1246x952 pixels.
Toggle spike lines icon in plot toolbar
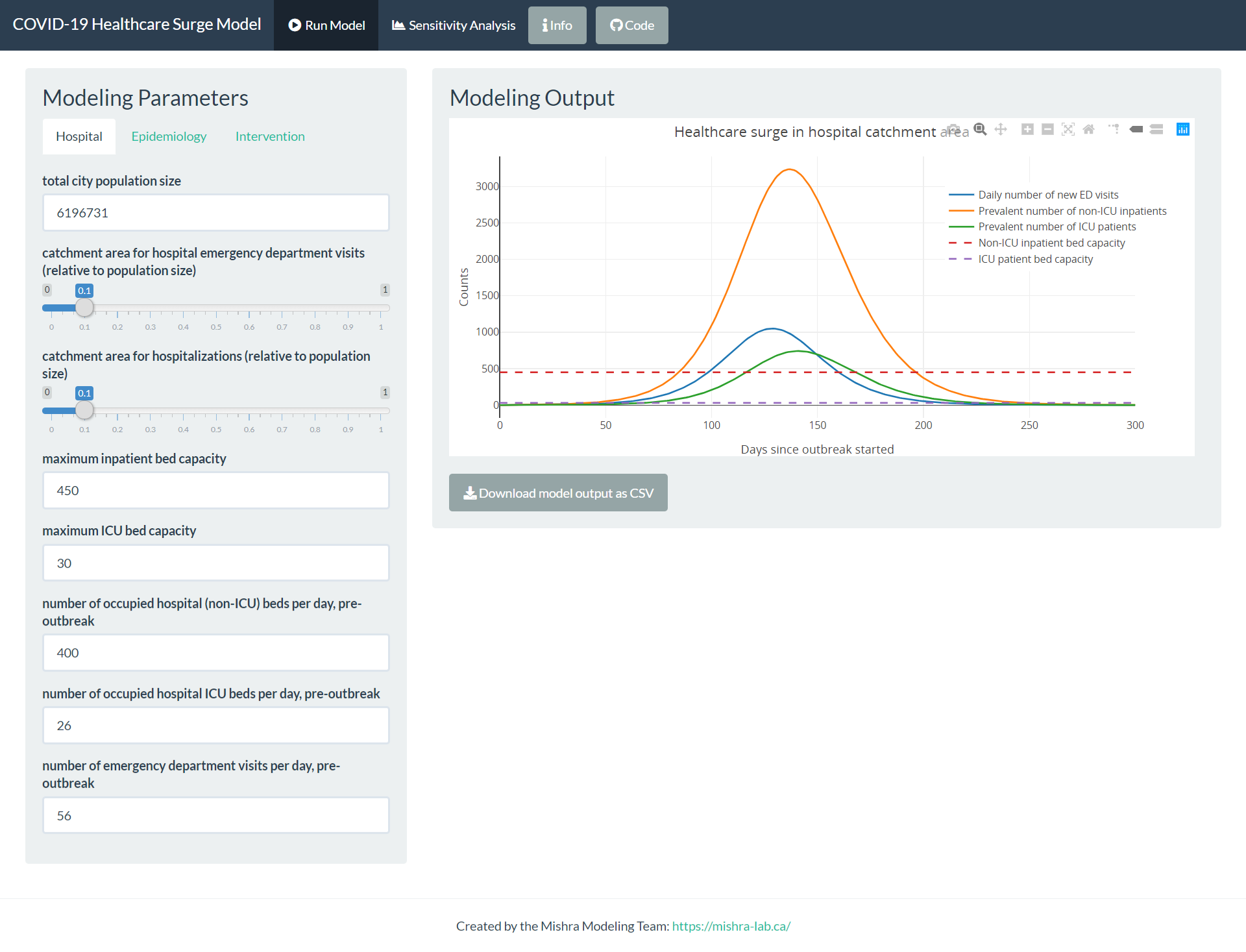pyautogui.click(x=1114, y=129)
